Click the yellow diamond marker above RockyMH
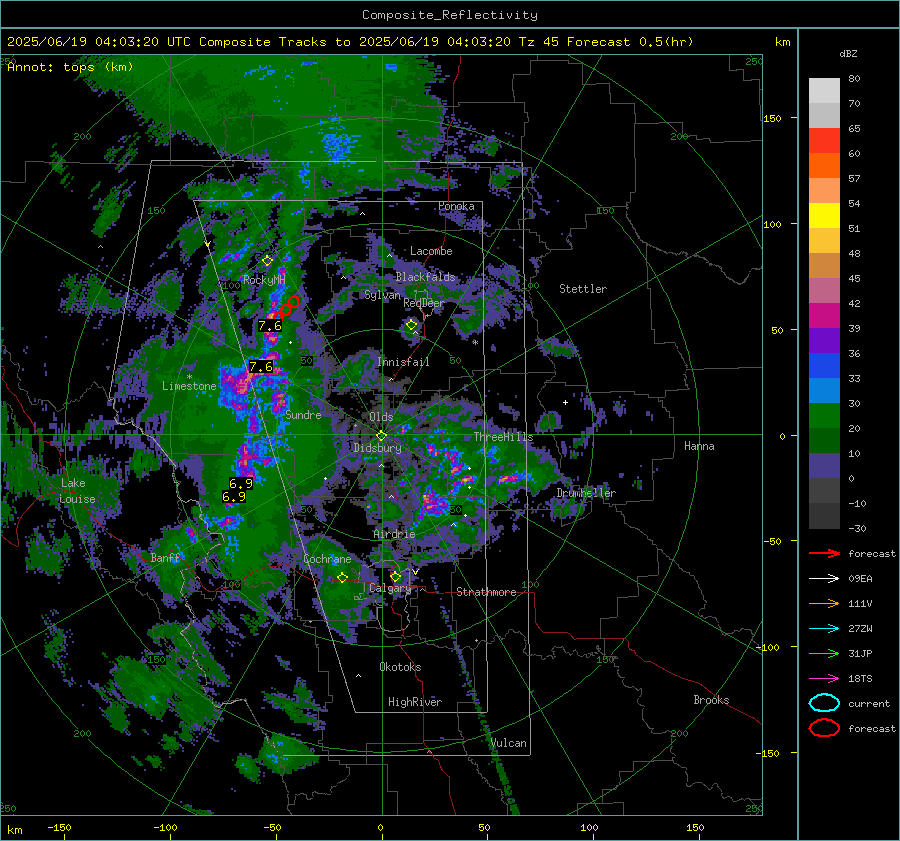Viewport: 900px width, 841px height. (267, 261)
